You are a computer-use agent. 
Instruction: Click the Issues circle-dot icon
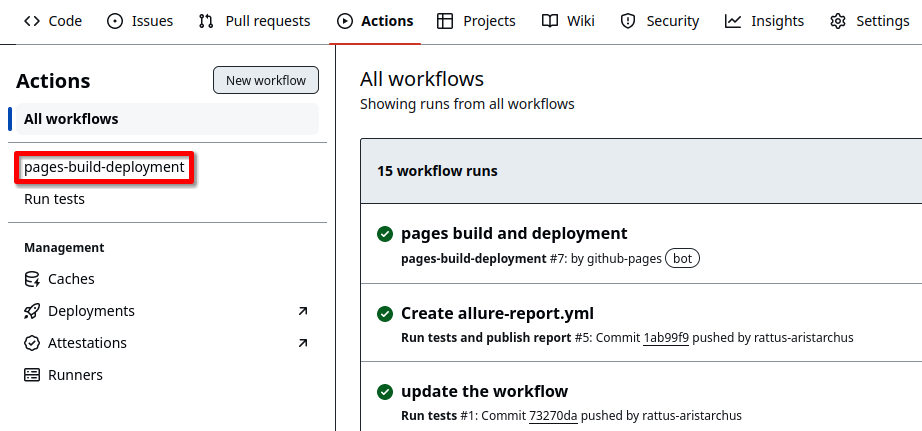point(115,21)
